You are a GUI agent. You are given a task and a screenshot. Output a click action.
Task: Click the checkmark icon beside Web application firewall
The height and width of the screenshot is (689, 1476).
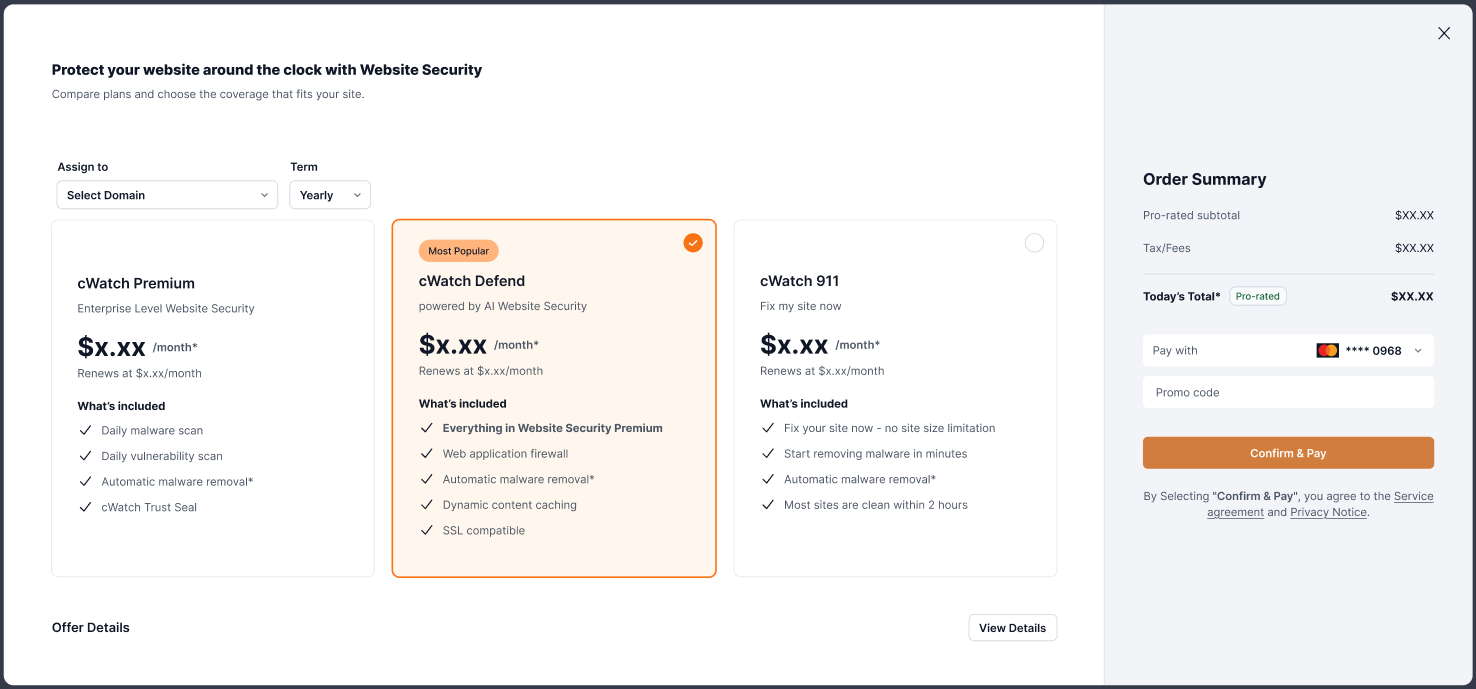(x=427, y=454)
